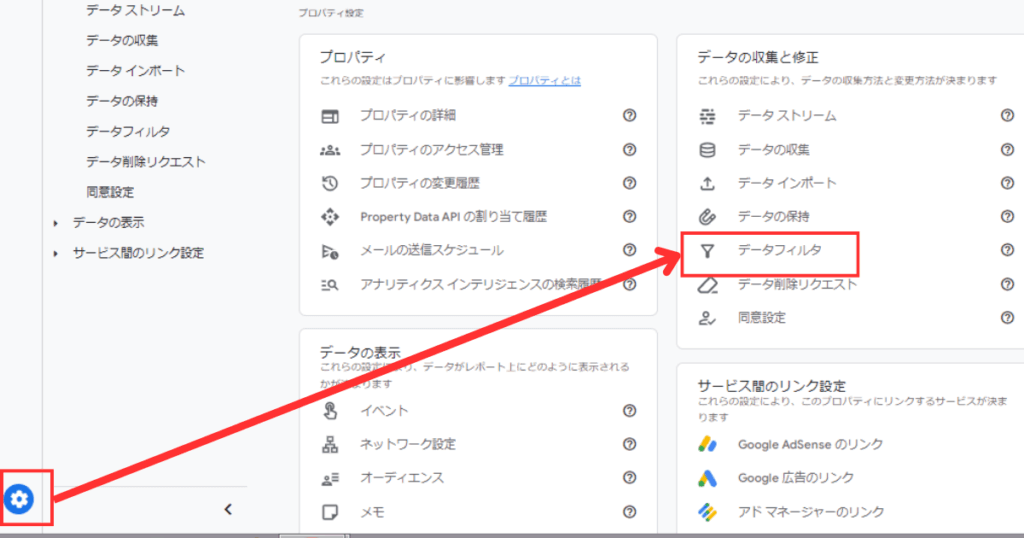Screen dimensions: 1024x538
Task: Open help for 同意設定 in card
Action: (x=1008, y=318)
